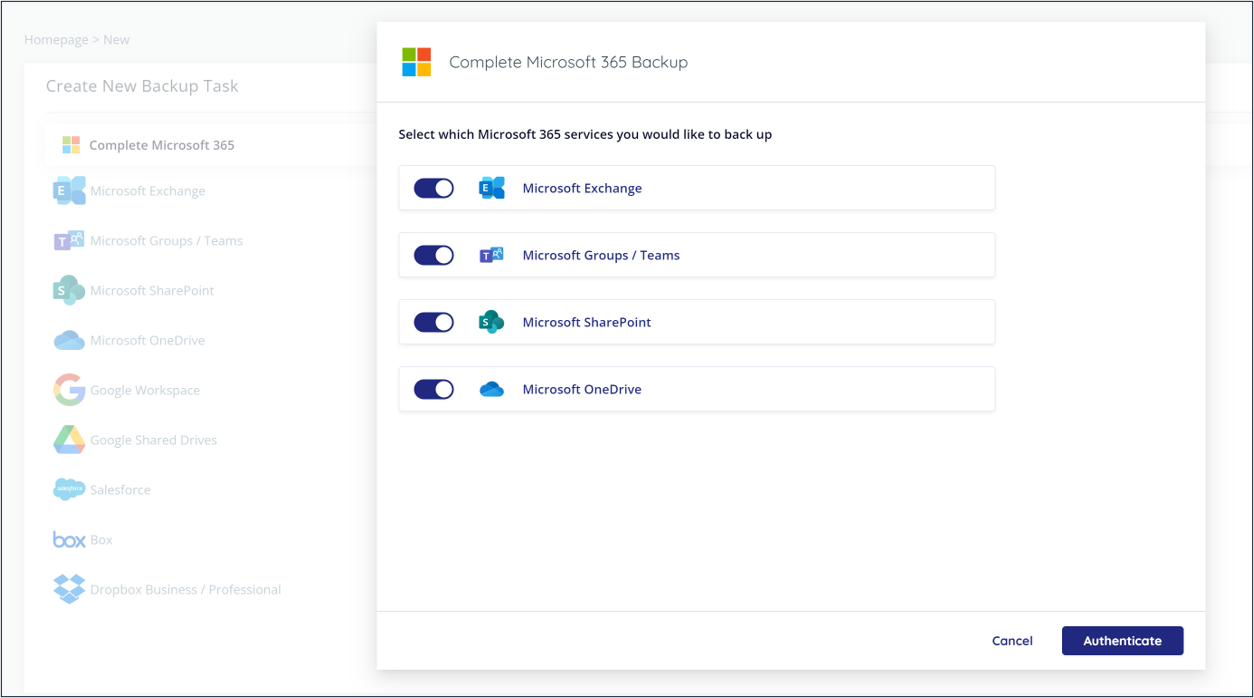Go to Homepage via breadcrumb
Screen dimensions: 1254x698
pyautogui.click(x=56, y=40)
